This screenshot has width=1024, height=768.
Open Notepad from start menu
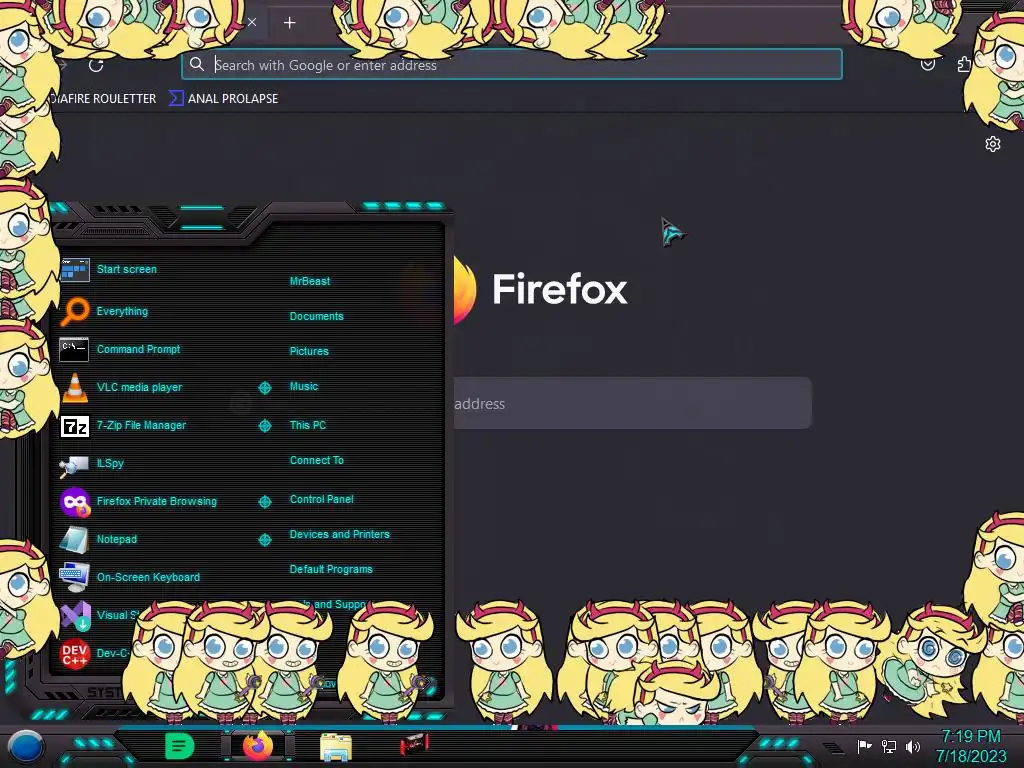click(x=99, y=539)
